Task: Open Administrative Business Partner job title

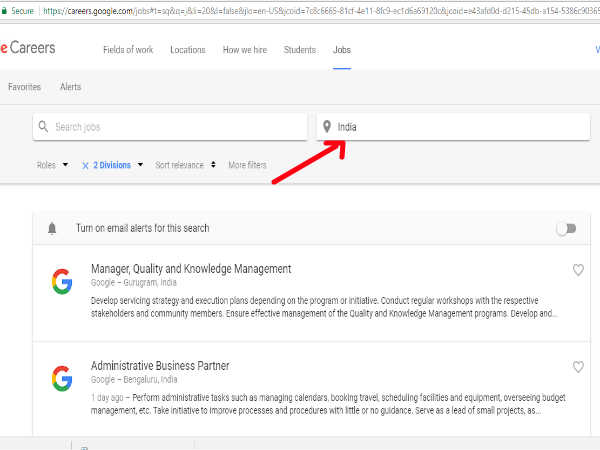Action: [160, 365]
